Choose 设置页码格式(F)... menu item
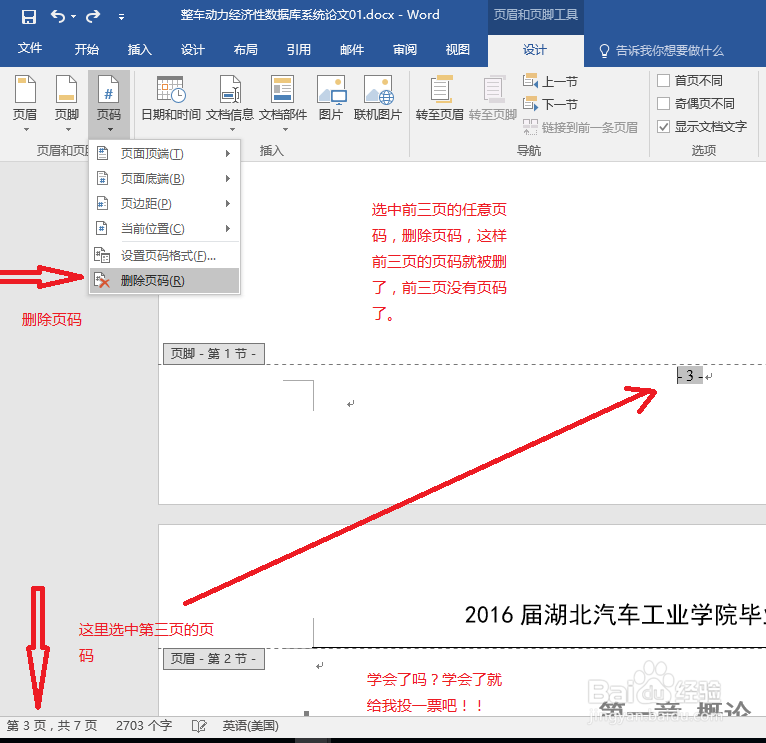Screen dimensions: 766x743 coord(164,255)
